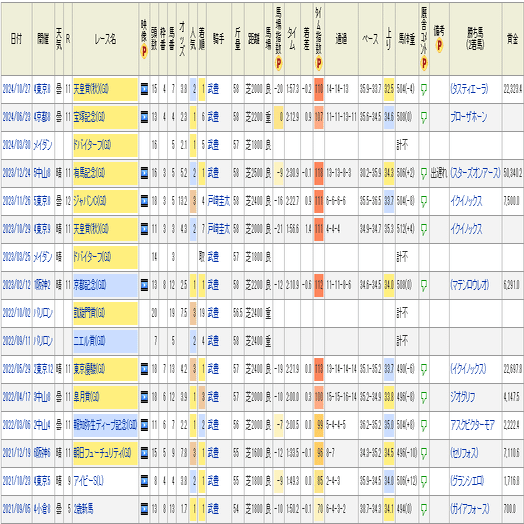Open 2歳新馬 race result
Image resolution: width=524 pixels, height=524 pixels.
83,510
